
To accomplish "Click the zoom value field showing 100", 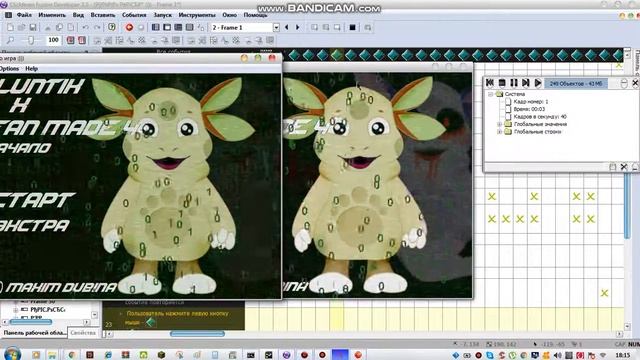I will pos(53,40).
